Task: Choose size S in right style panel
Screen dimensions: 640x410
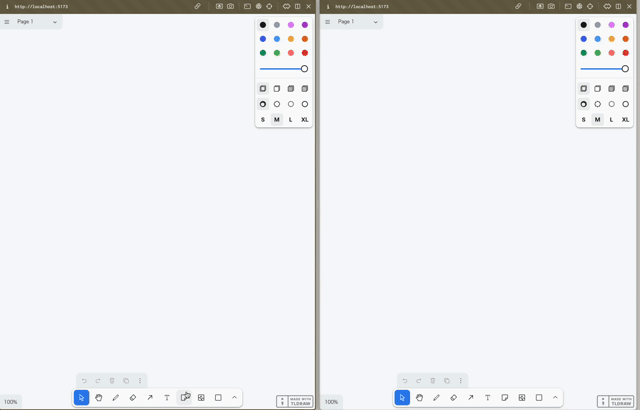Action: [584, 119]
